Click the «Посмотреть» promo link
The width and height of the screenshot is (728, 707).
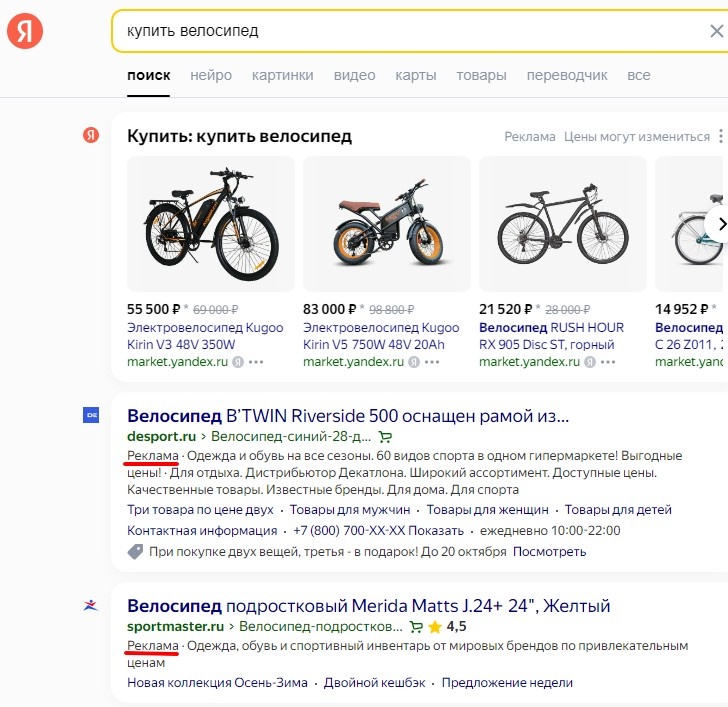pos(549,551)
